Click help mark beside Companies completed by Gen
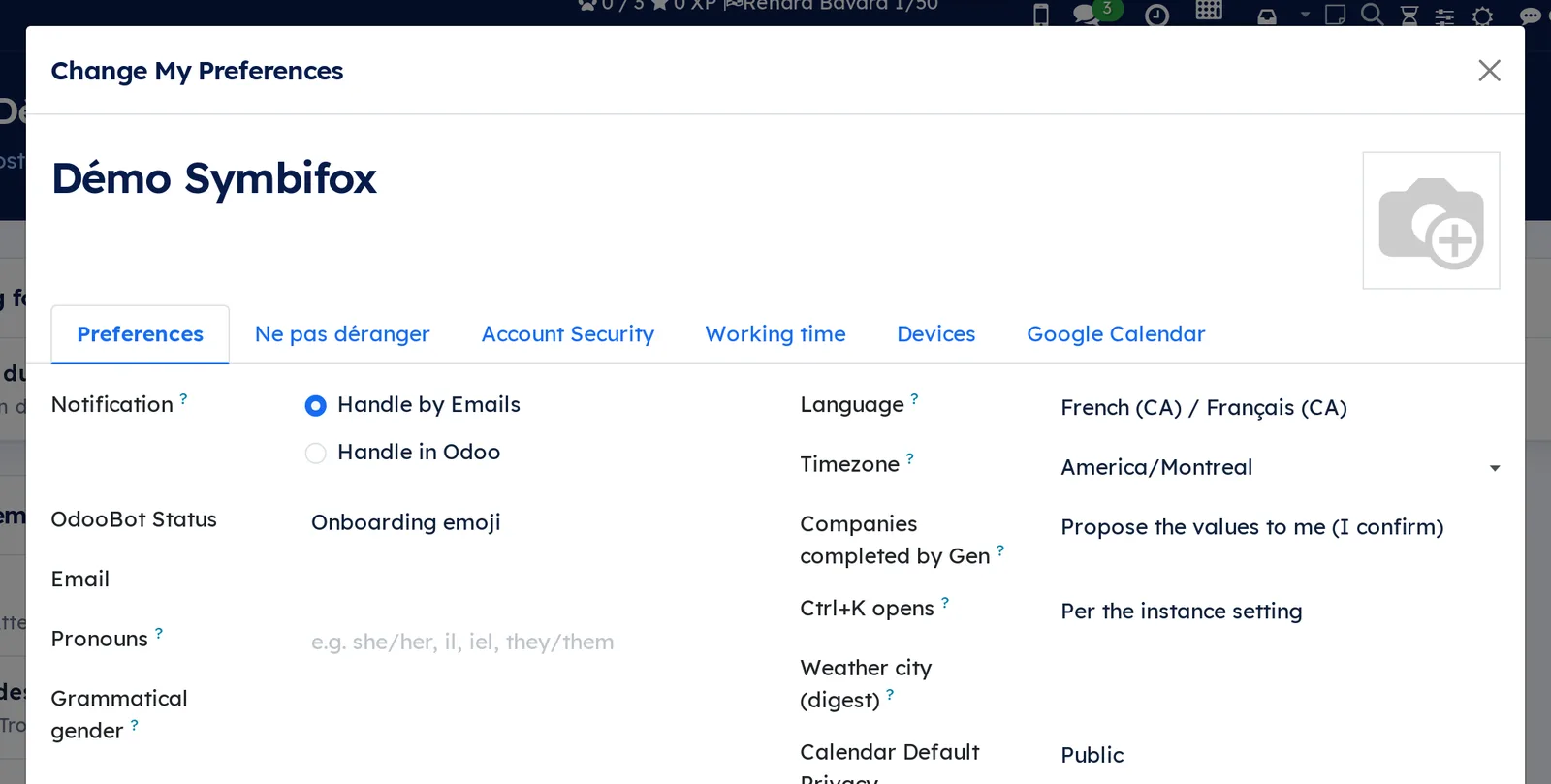 1000,549
